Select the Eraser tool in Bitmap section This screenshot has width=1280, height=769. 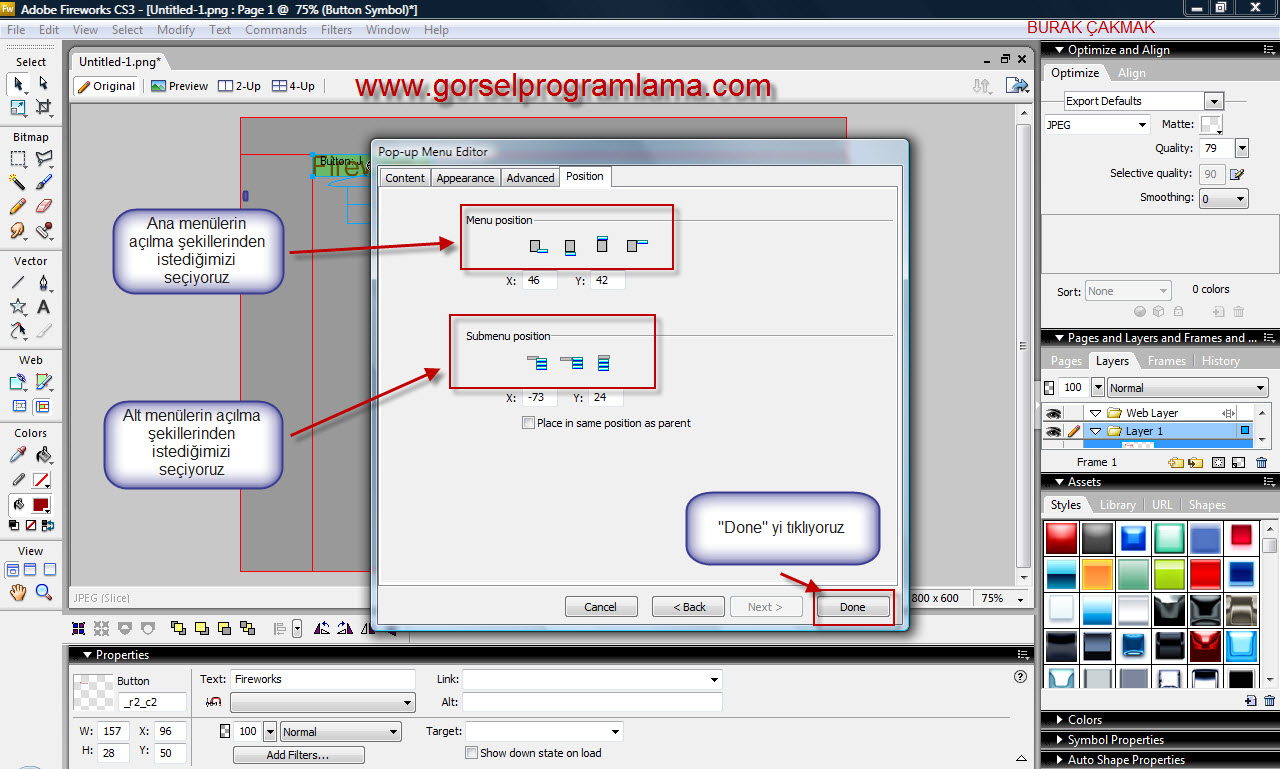[x=43, y=206]
